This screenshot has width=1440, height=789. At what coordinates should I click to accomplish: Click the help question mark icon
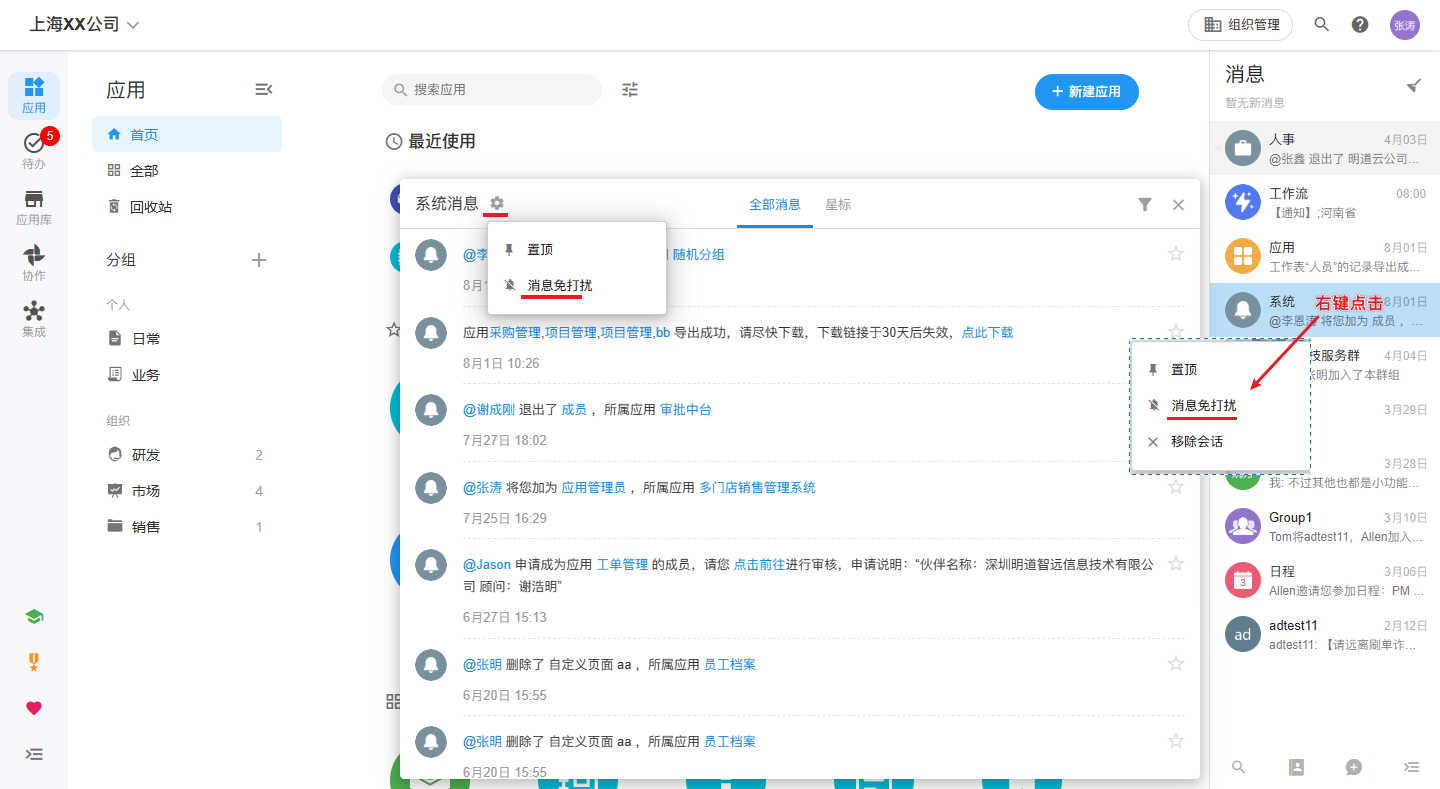point(1360,25)
